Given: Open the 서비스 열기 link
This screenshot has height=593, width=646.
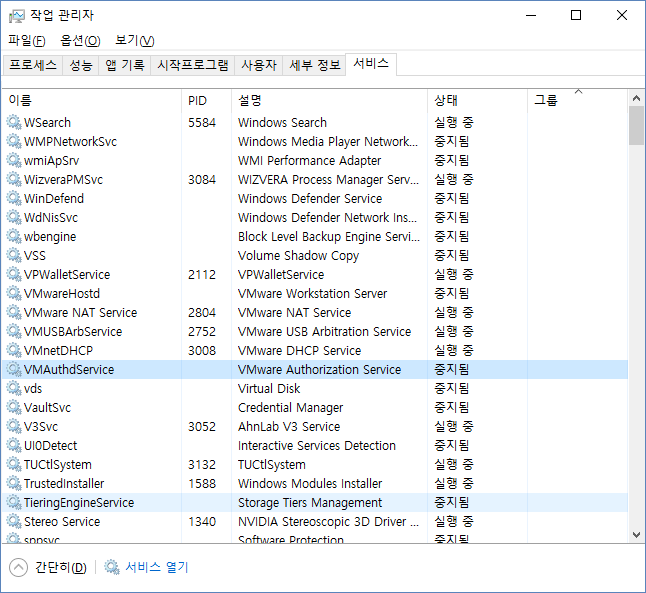Looking at the screenshot, I should [x=157, y=567].
